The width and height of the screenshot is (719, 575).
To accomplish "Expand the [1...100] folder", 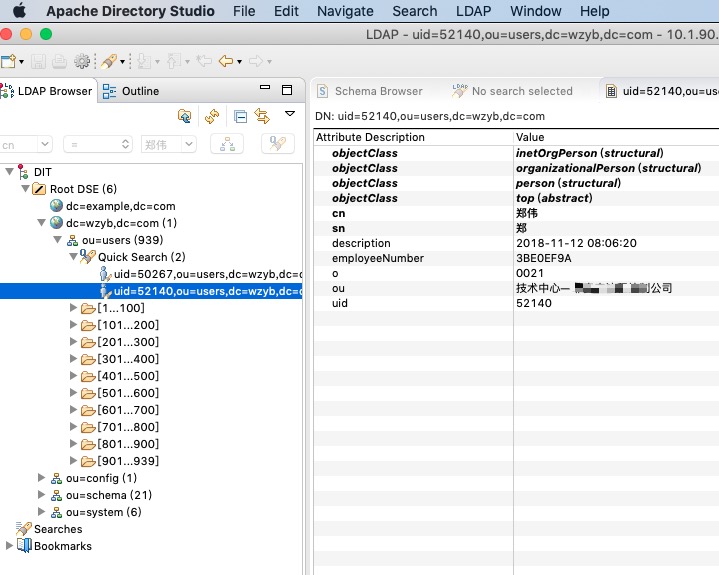I will [73, 308].
